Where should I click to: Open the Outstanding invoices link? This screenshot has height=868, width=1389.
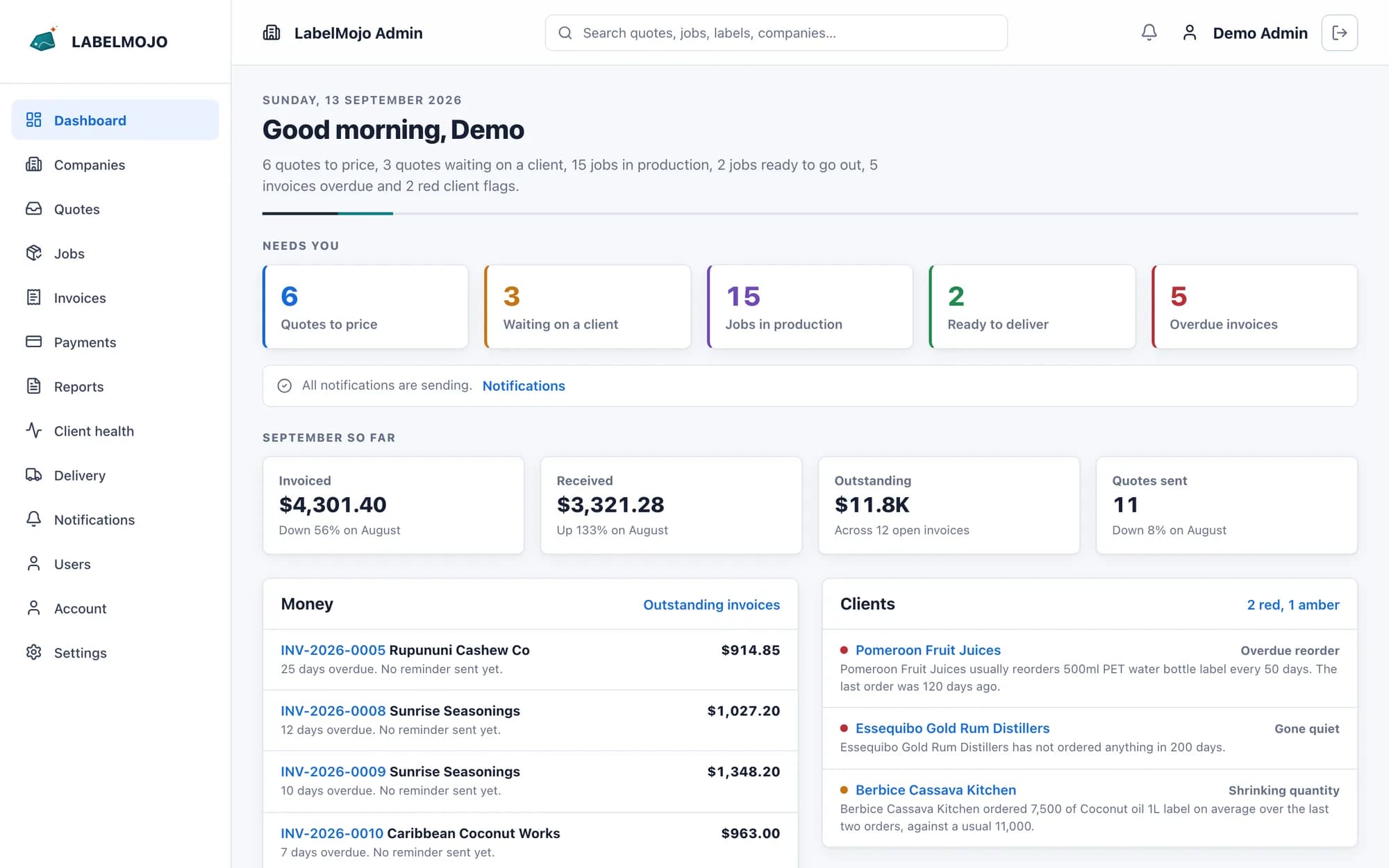(x=711, y=605)
